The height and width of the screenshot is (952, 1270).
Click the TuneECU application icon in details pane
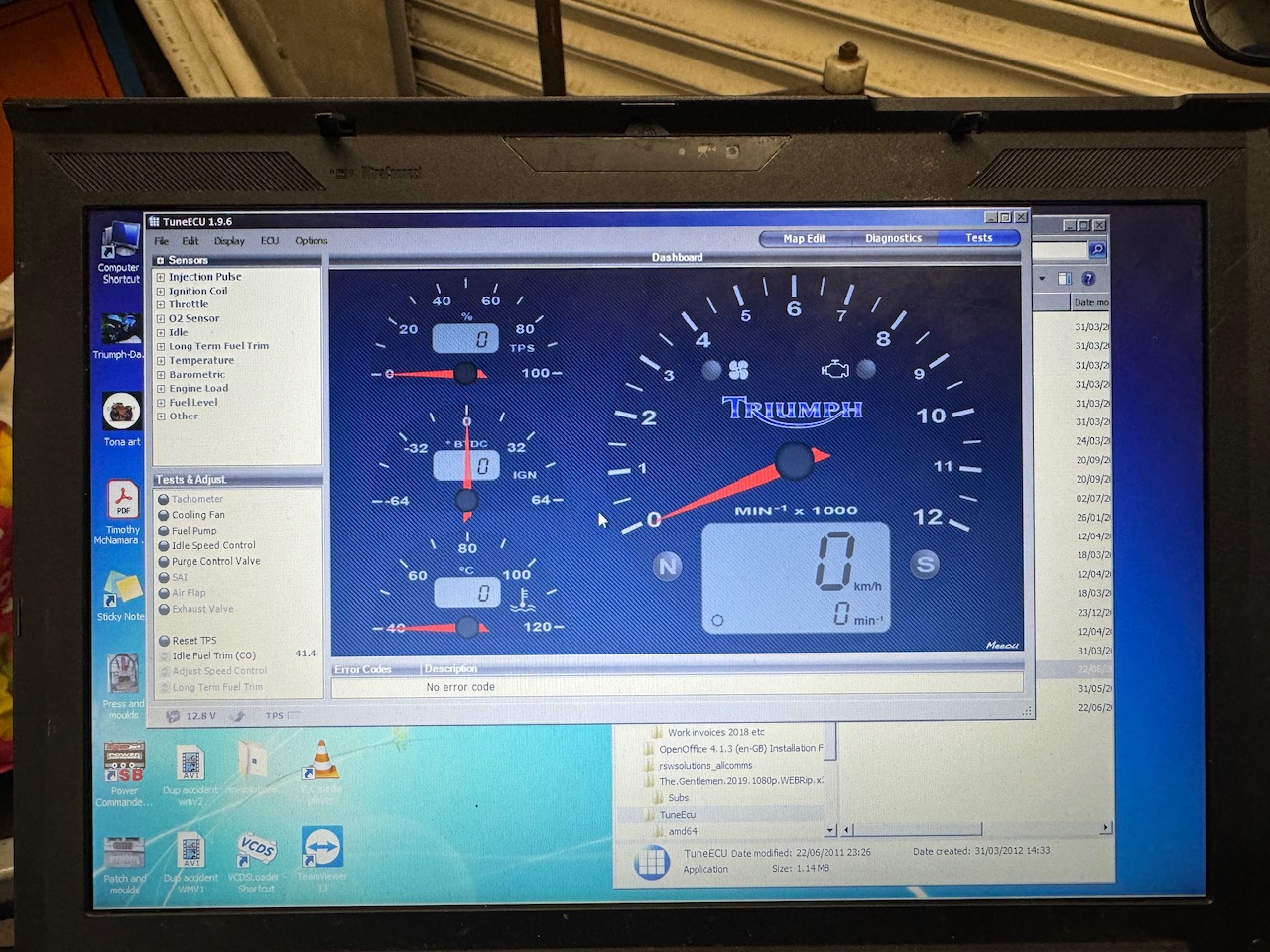pos(652,861)
